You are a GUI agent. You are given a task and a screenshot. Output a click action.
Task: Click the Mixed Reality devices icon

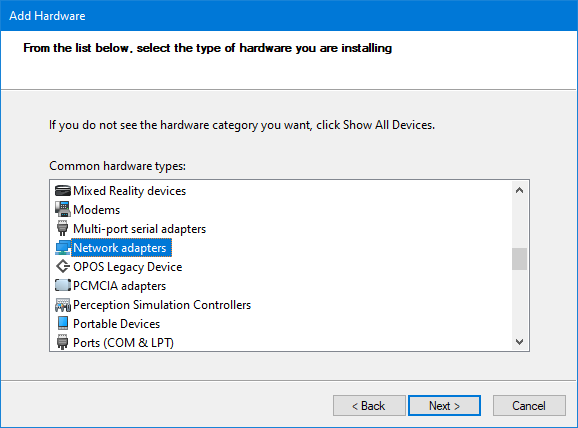[x=63, y=191]
